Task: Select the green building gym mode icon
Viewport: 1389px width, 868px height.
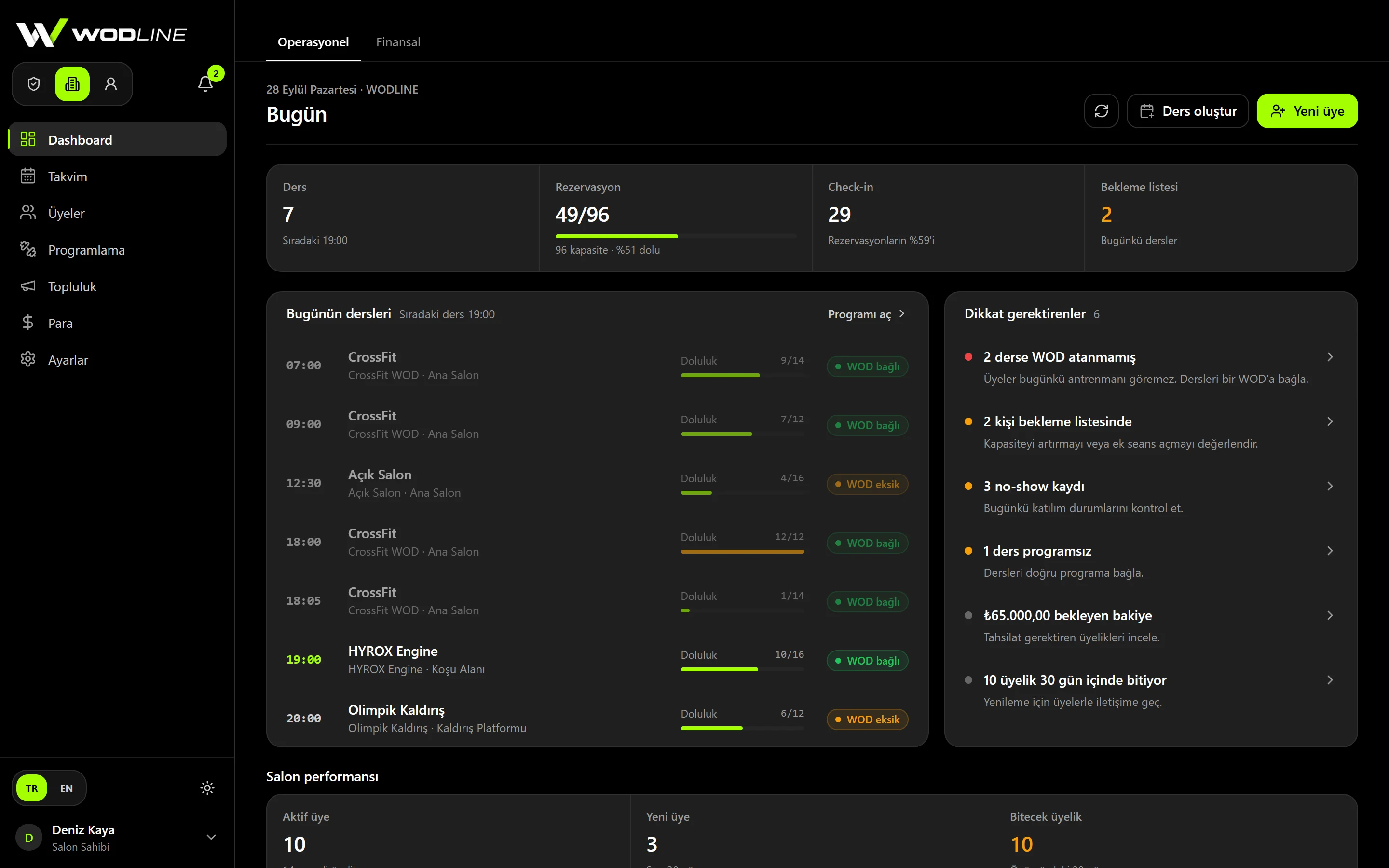Action: click(x=72, y=84)
